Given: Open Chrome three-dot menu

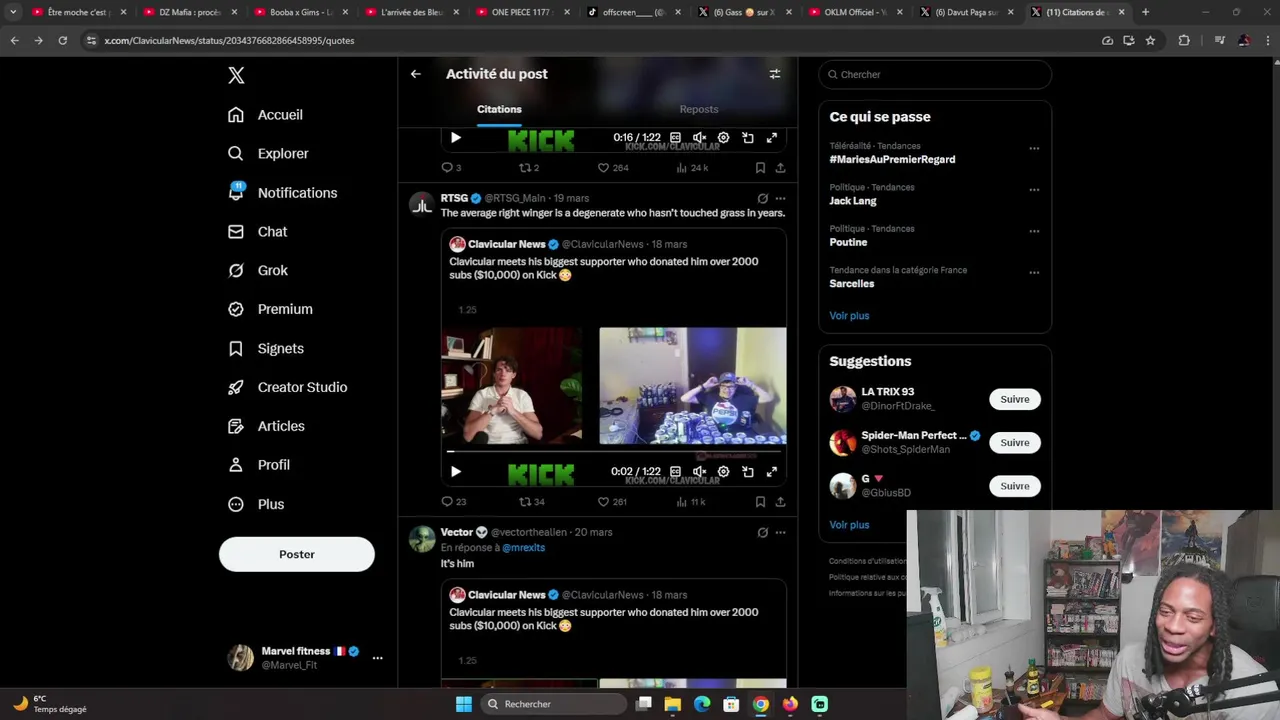Looking at the screenshot, I should (x=1266, y=40).
